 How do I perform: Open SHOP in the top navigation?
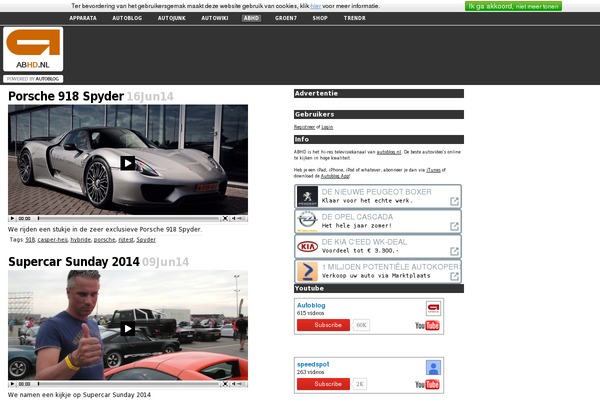(x=320, y=18)
